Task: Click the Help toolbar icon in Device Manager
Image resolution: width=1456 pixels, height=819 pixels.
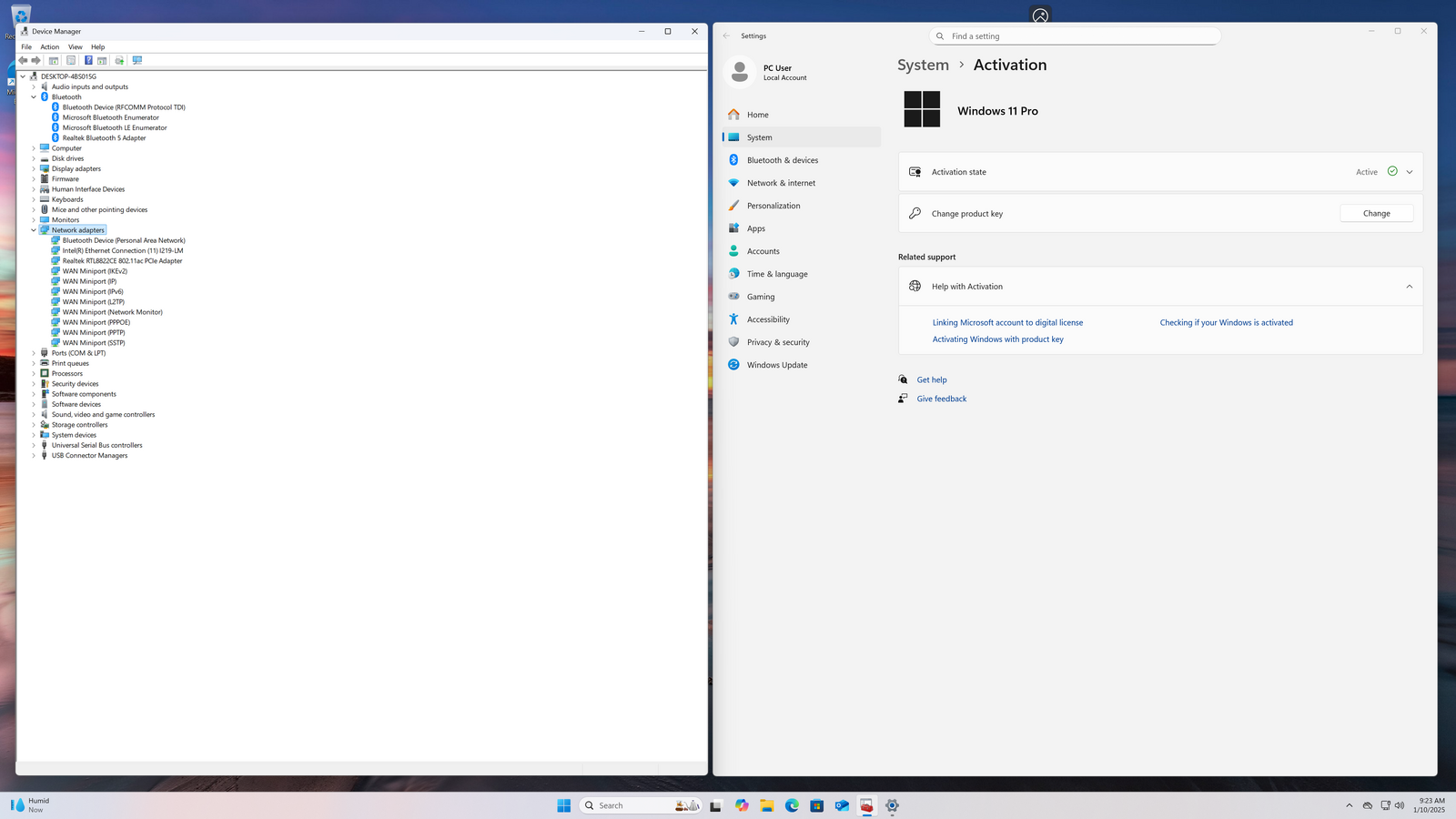Action: 88,60
